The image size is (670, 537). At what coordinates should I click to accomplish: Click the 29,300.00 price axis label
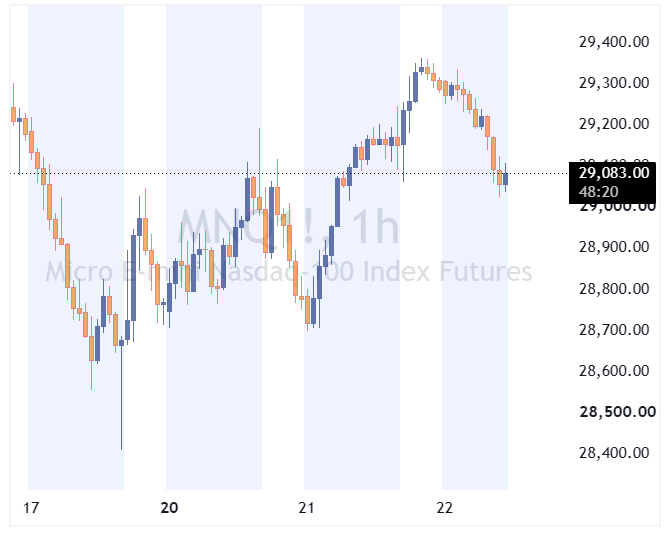614,83
